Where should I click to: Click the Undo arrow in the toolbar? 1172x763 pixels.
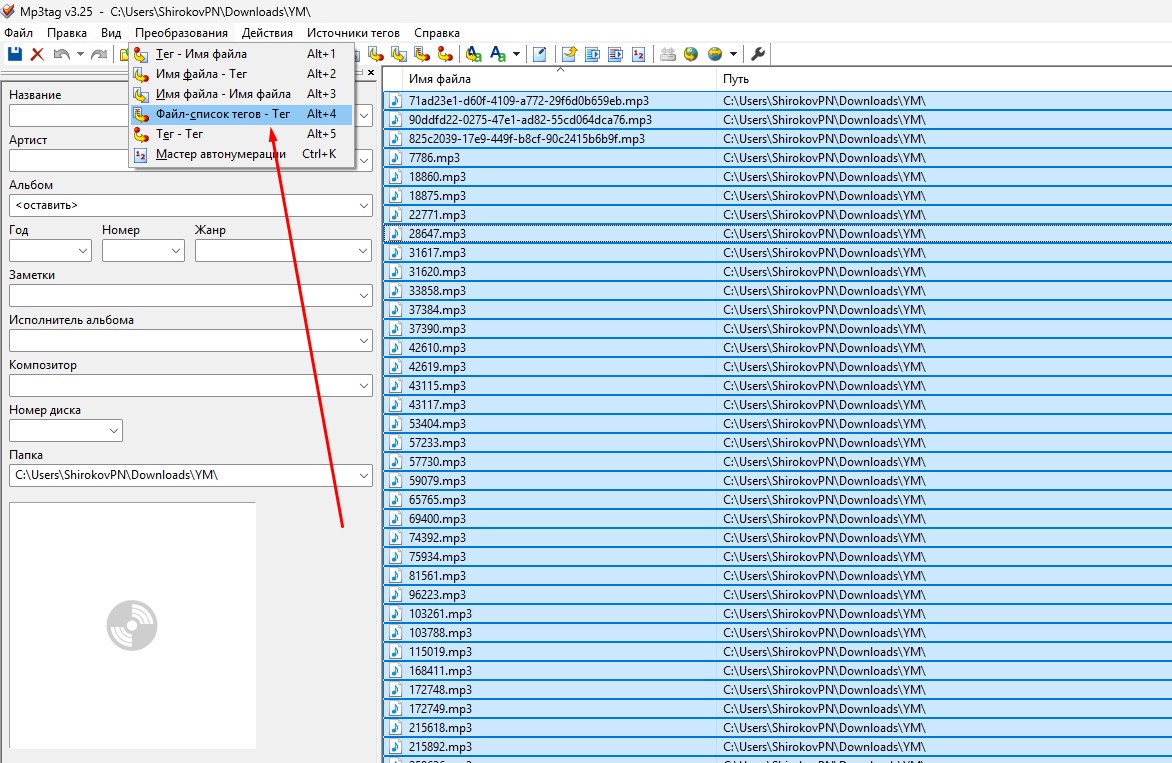coord(62,54)
